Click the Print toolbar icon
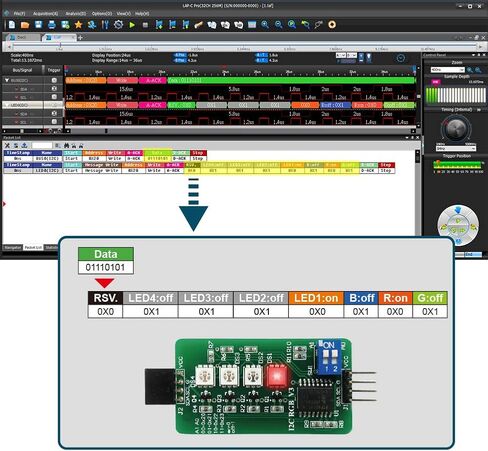Viewport: 488px width, 451px height. pos(52,25)
